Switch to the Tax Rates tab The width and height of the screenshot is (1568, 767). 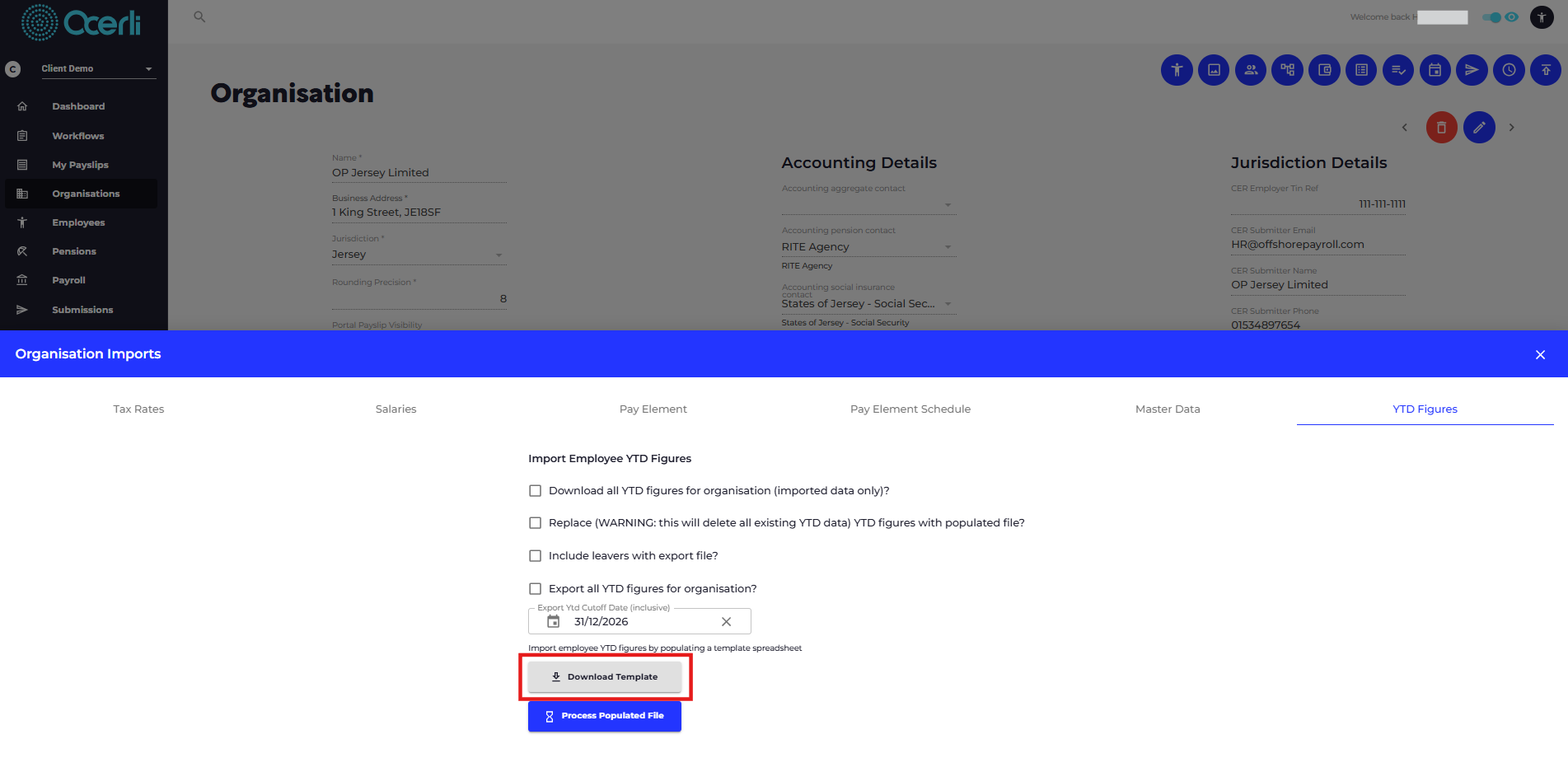point(138,409)
